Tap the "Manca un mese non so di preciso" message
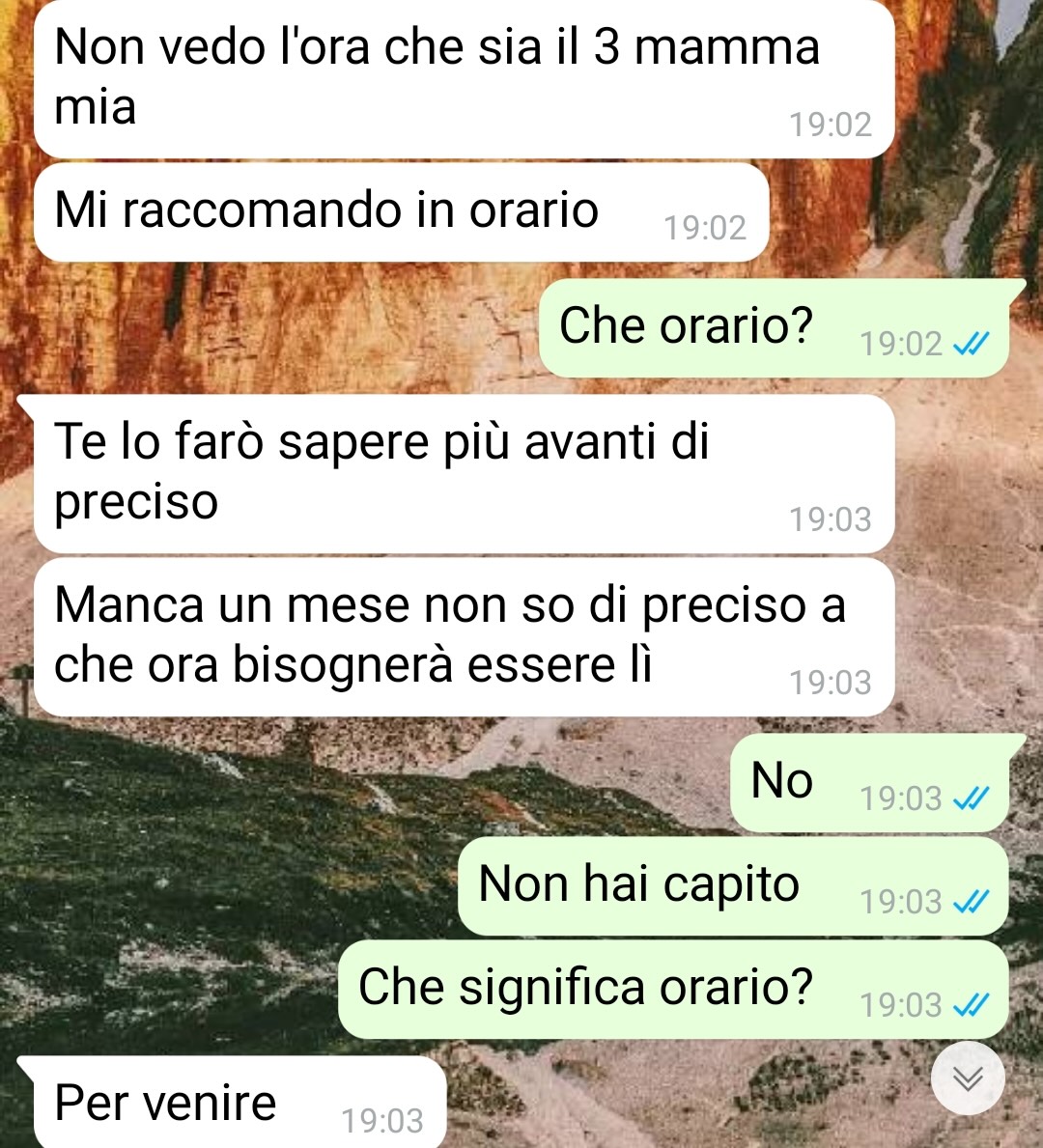The image size is (1043, 1148). point(465,637)
